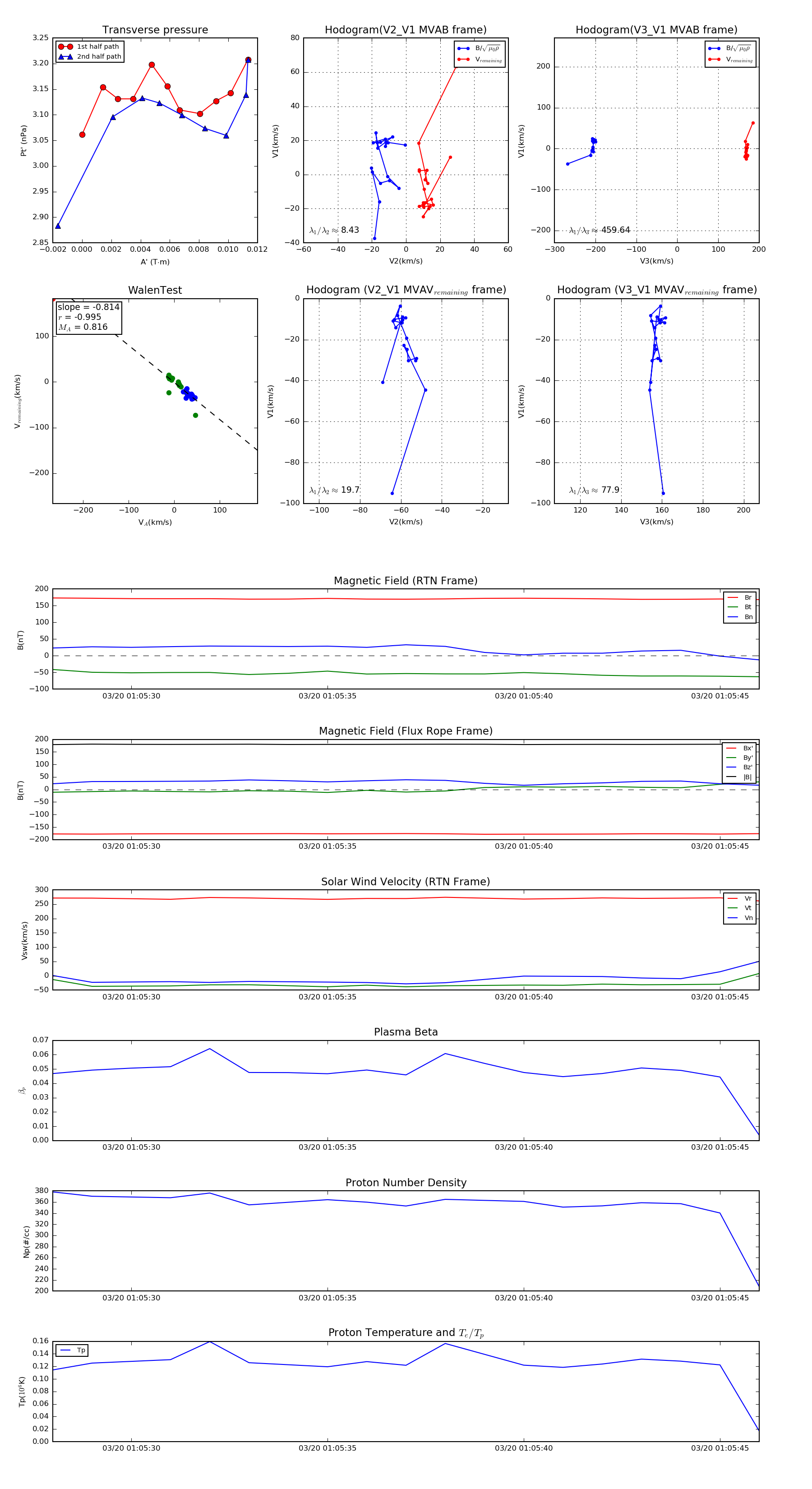Click the 'B(nT)' y-axis label of Flux Rope plot
Image resolution: width=812 pixels, height=1489 pixels.
coord(21,790)
